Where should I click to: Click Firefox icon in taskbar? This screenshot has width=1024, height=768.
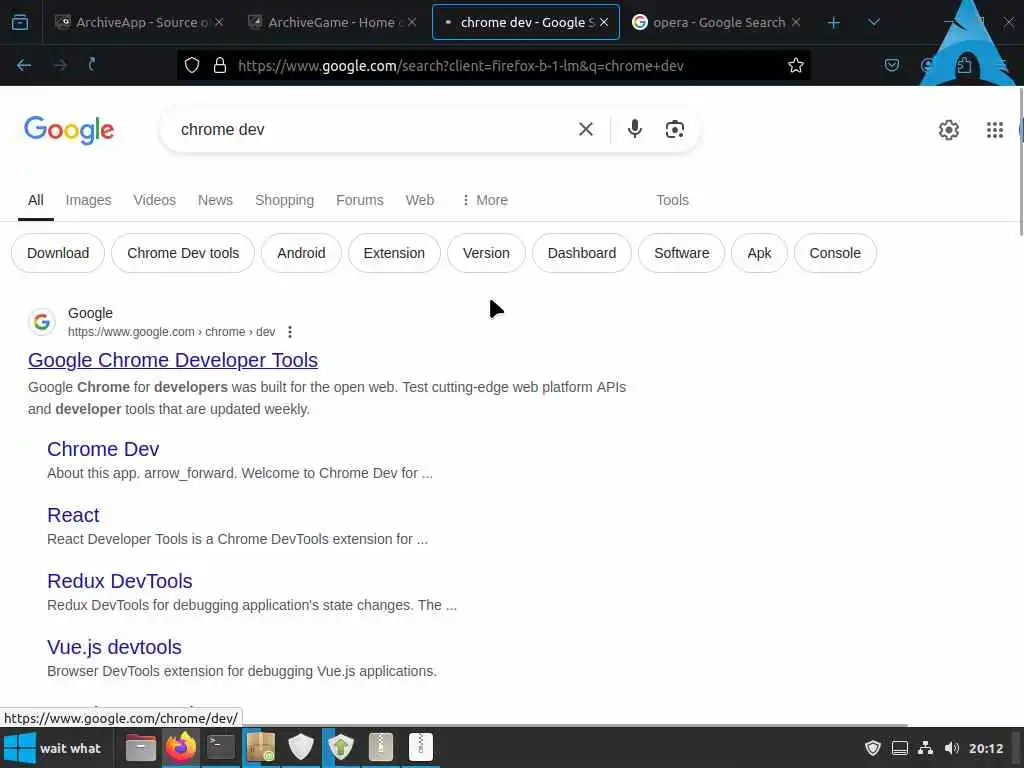pos(181,747)
